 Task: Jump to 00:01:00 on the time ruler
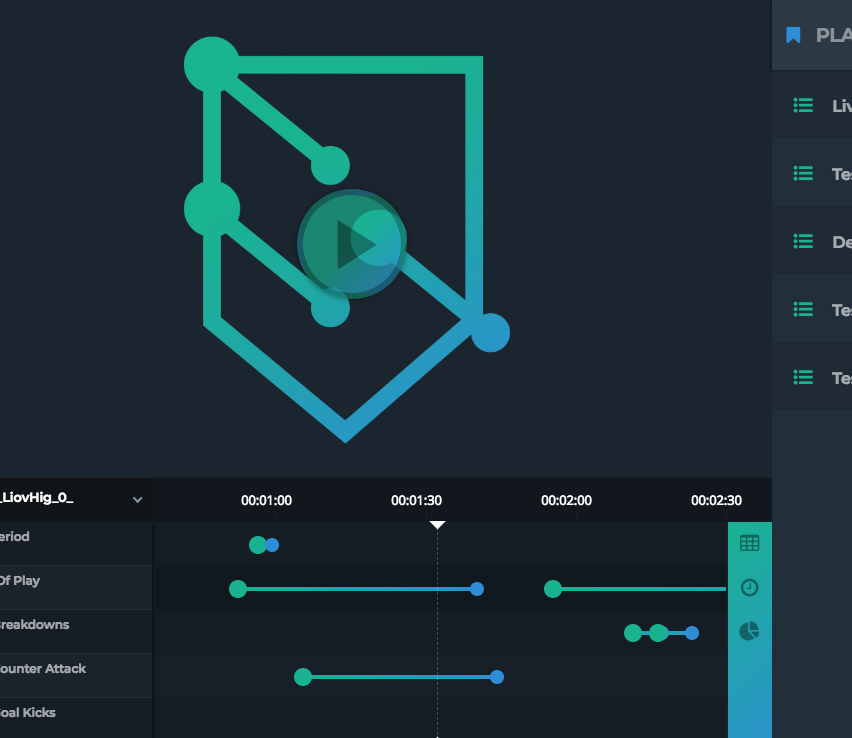tap(266, 501)
